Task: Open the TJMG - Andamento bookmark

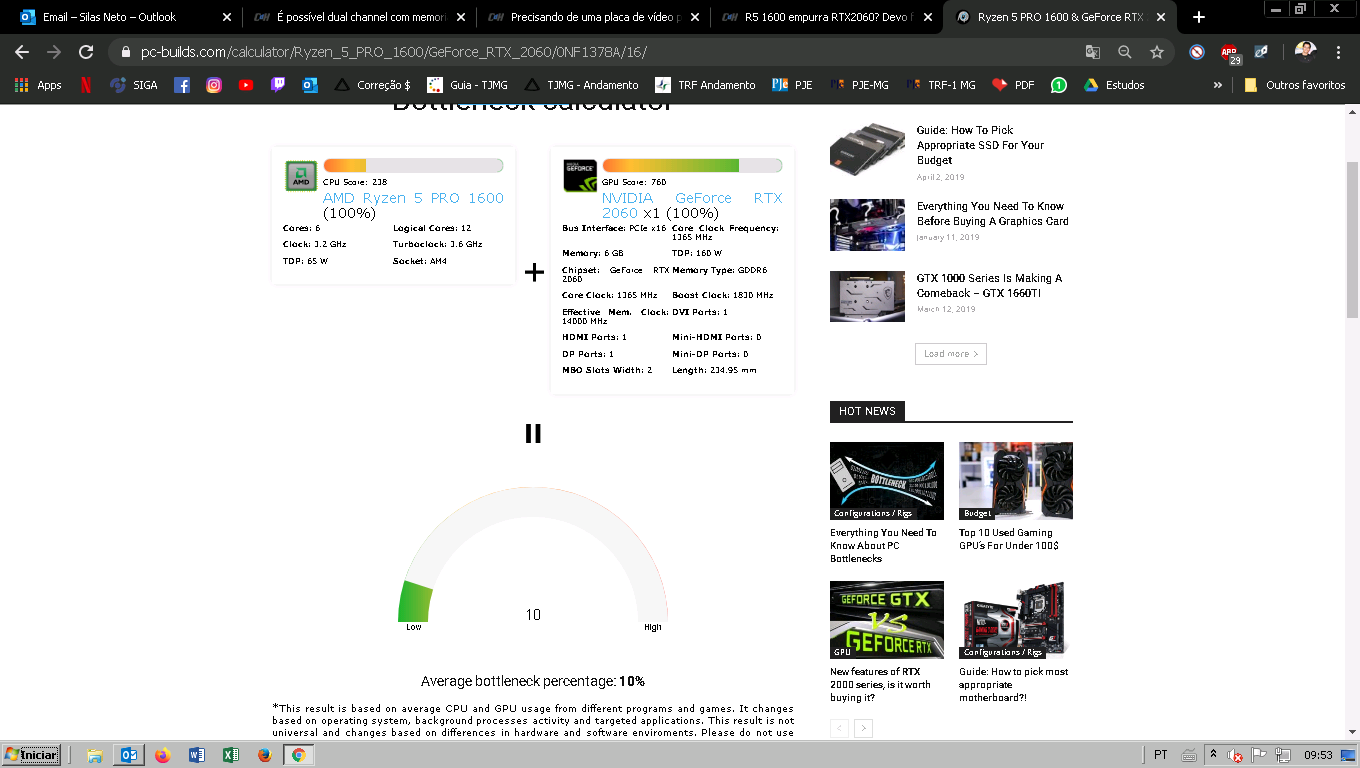Action: tap(581, 85)
